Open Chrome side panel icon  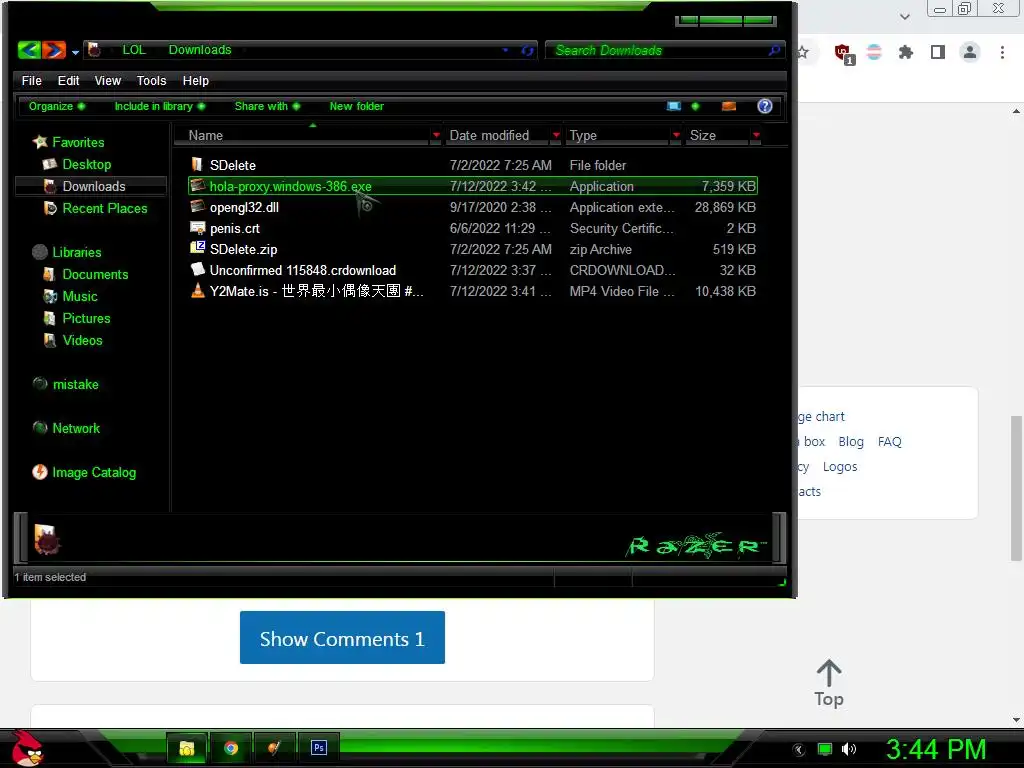[938, 52]
